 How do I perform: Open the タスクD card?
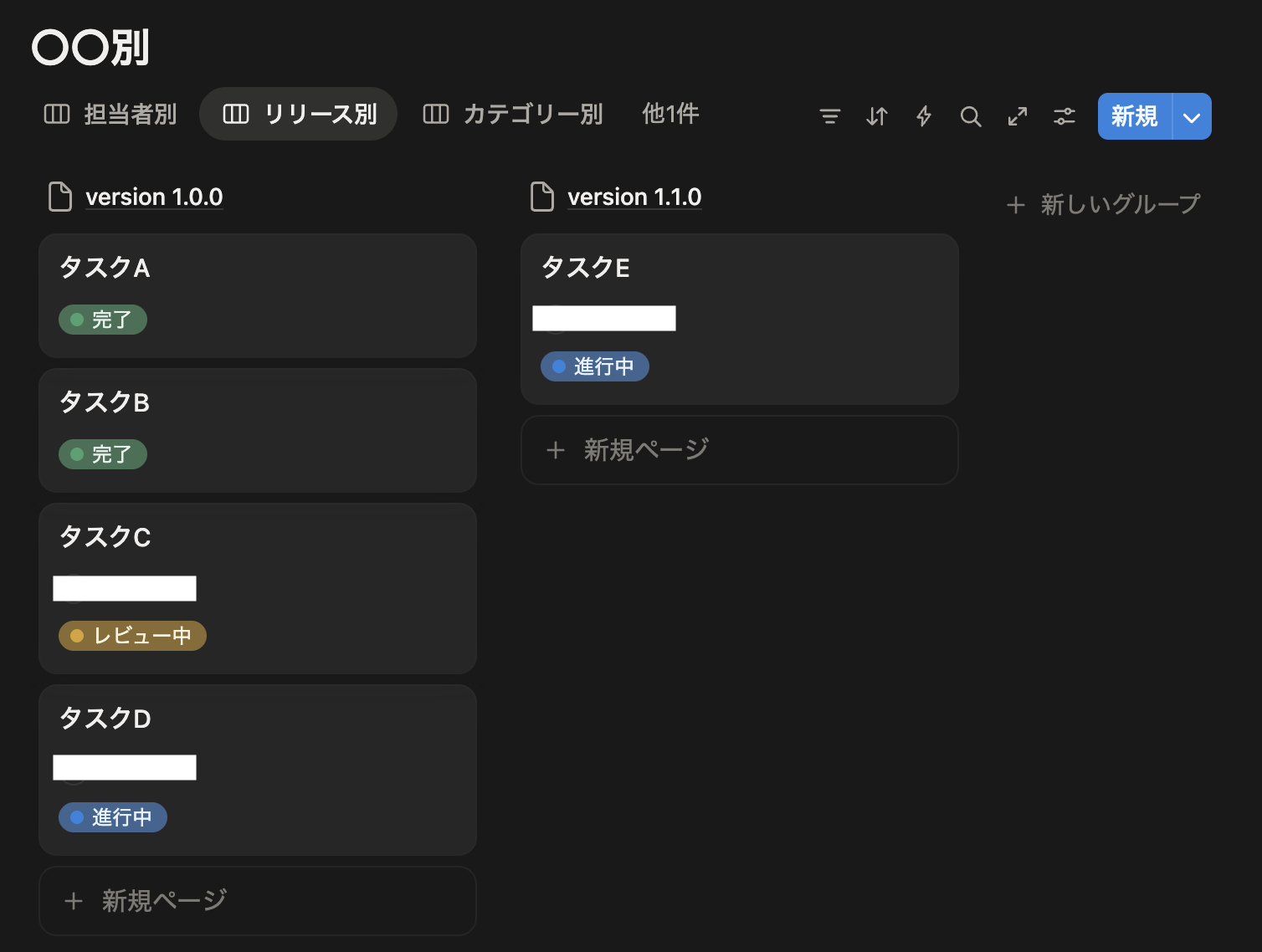[258, 770]
